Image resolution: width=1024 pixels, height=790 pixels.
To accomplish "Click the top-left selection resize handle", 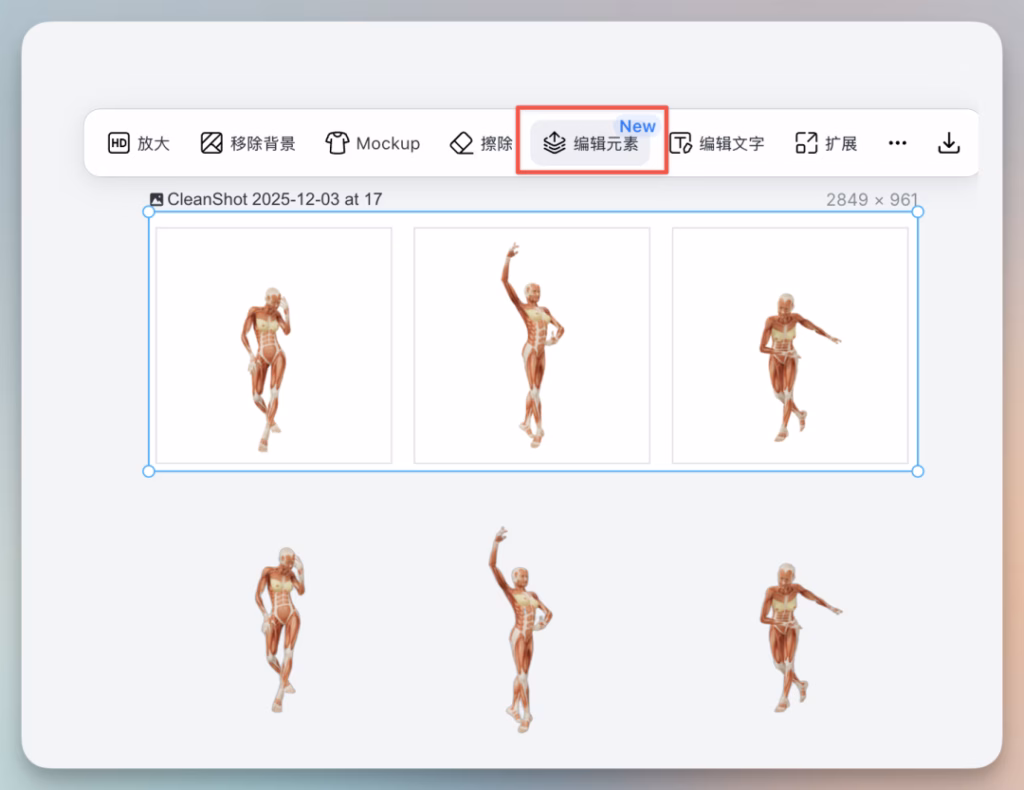I will coord(149,212).
